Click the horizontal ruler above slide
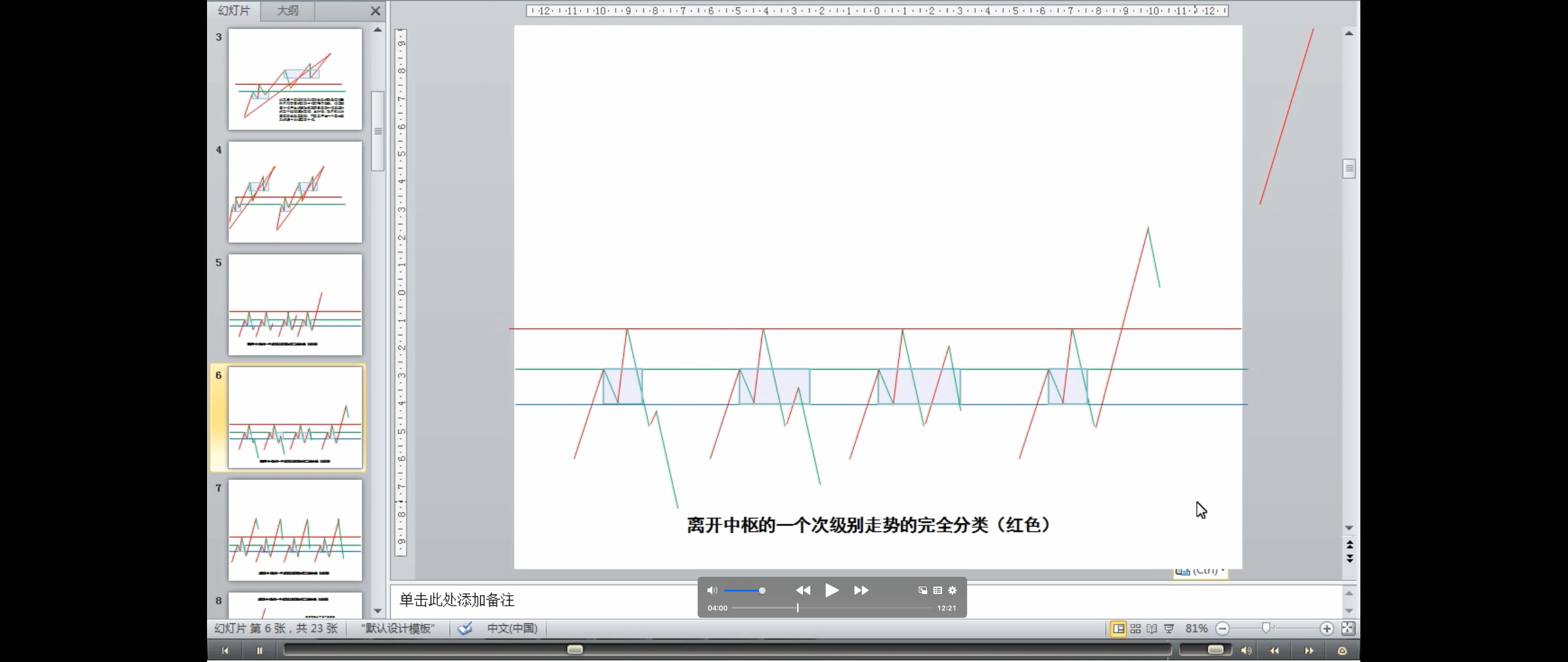This screenshot has width=1568, height=662. pyautogui.click(x=877, y=10)
